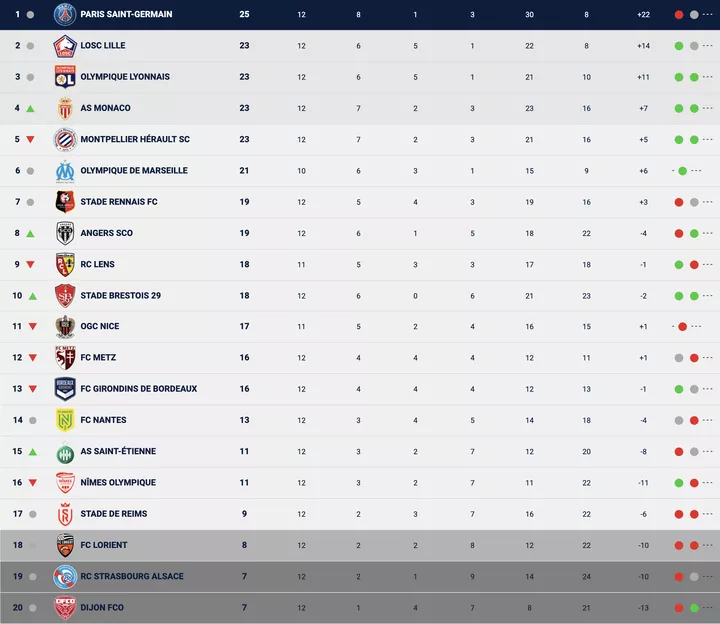Click the Stade Rennais FC crest
720x624 pixels.
coord(65,202)
